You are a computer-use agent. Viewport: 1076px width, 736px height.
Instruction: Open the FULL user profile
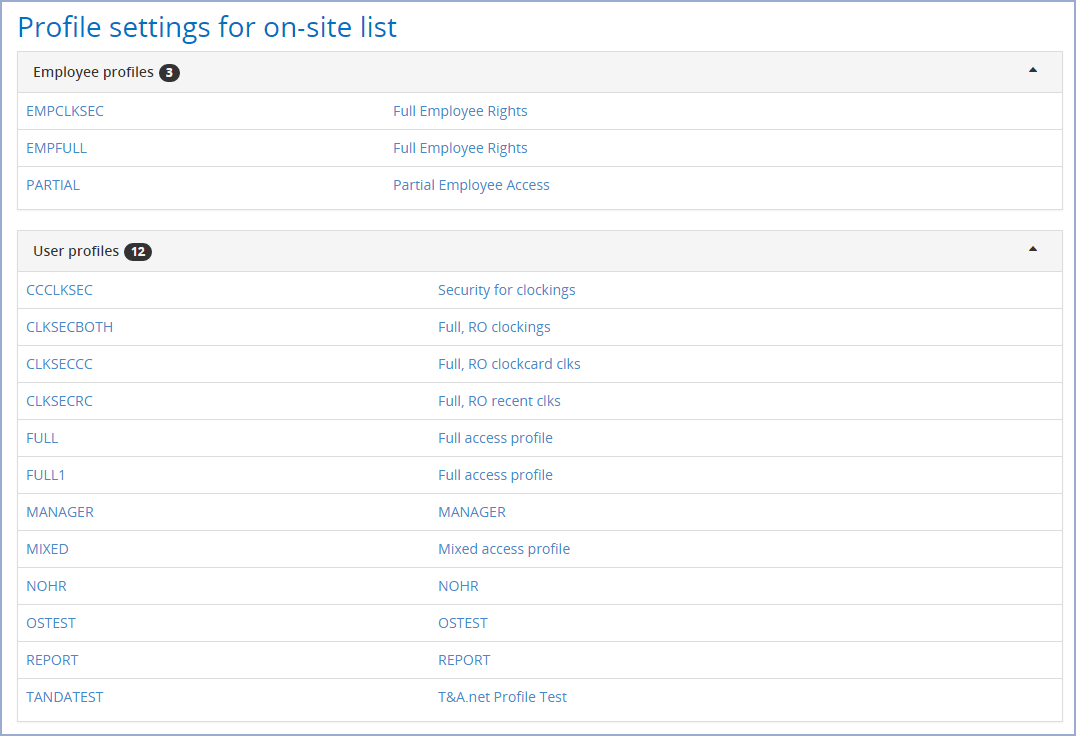42,438
